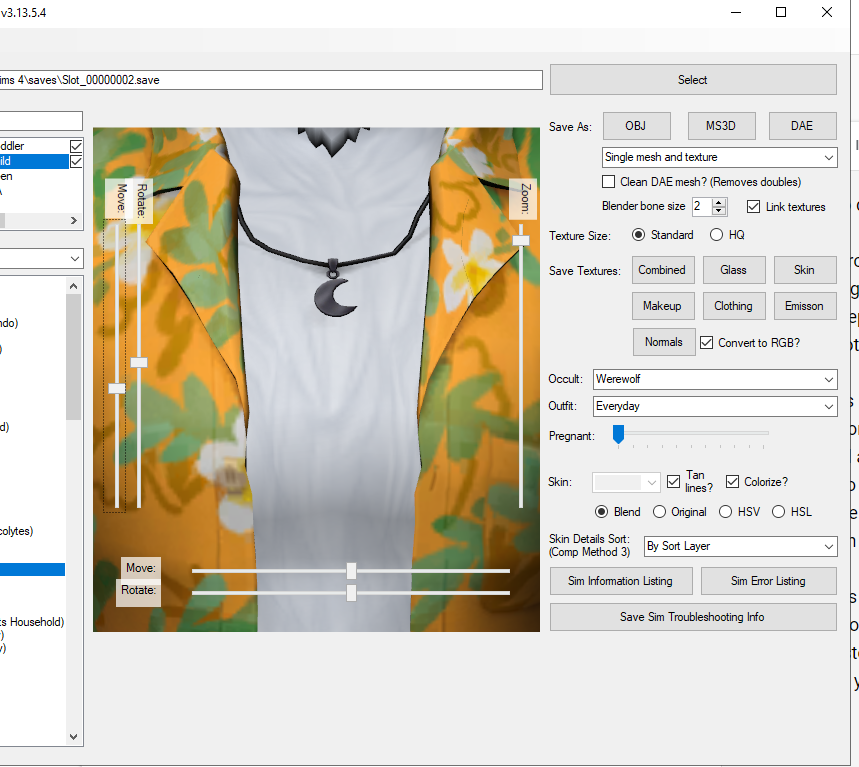Export the model as MS3D
Screen dimensions: 859x767
(x=721, y=126)
